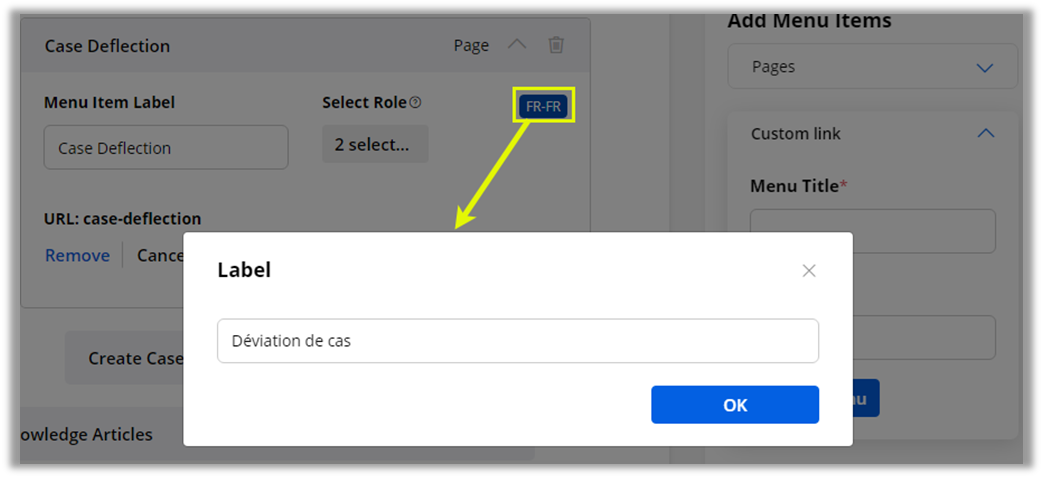Click the Menu Title input field
This screenshot has height=478, width=1043.
click(872, 230)
